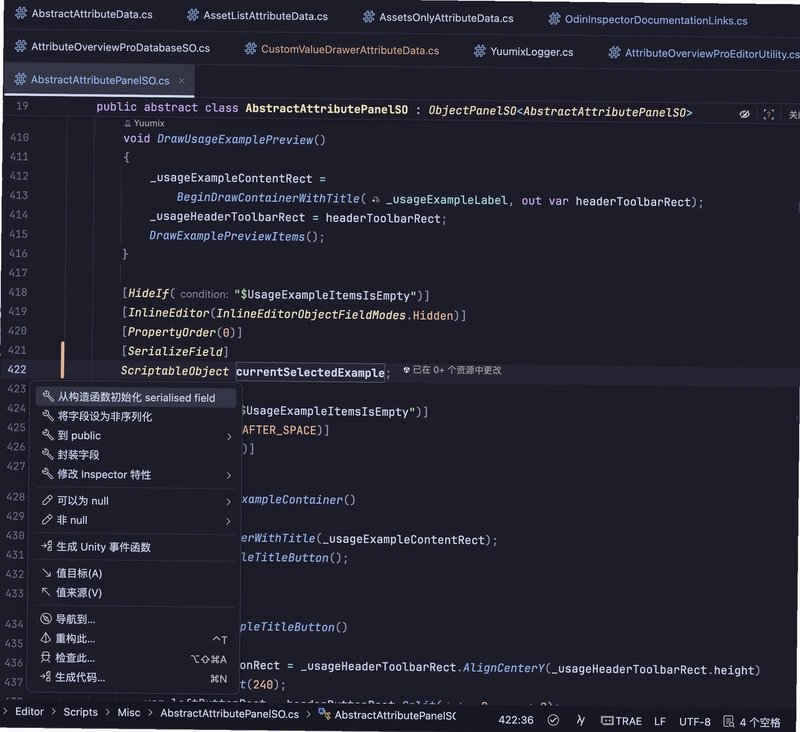
Task: Click refactor icon beside '重构此...'
Action: (x=46, y=638)
